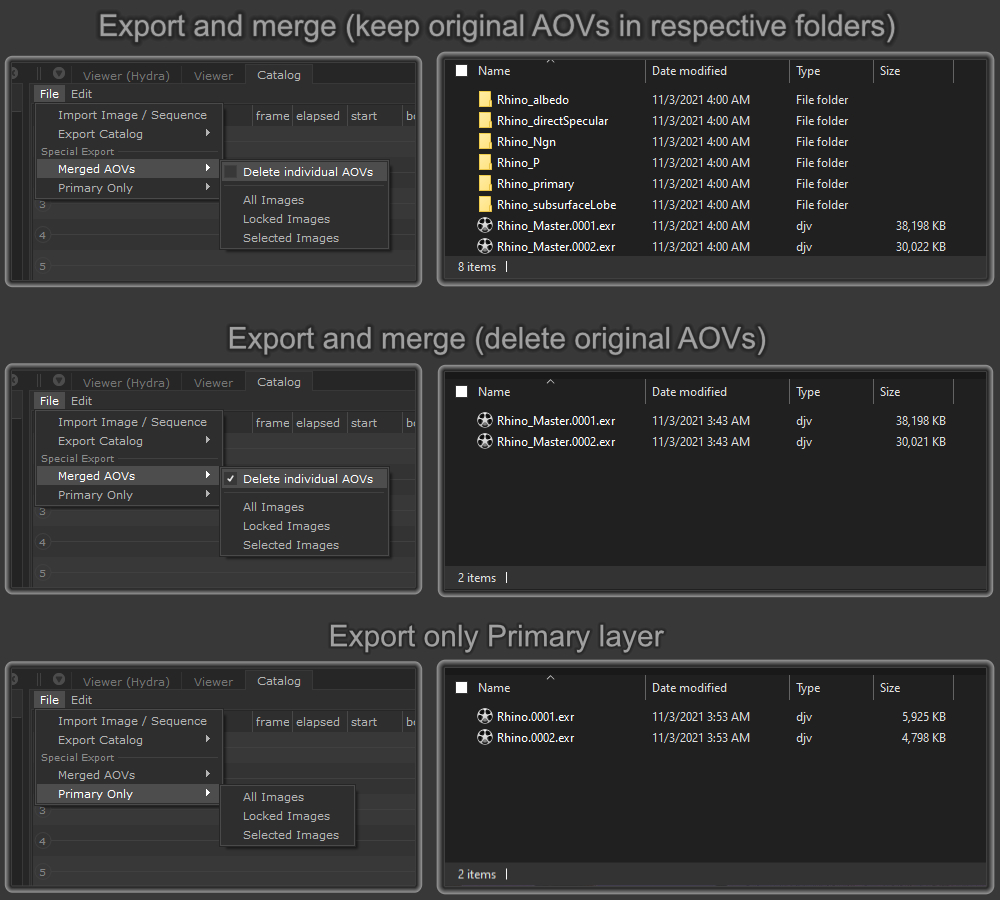Choose Import Image / Sequence in the top panel
This screenshot has height=900, width=1000.
(x=132, y=115)
